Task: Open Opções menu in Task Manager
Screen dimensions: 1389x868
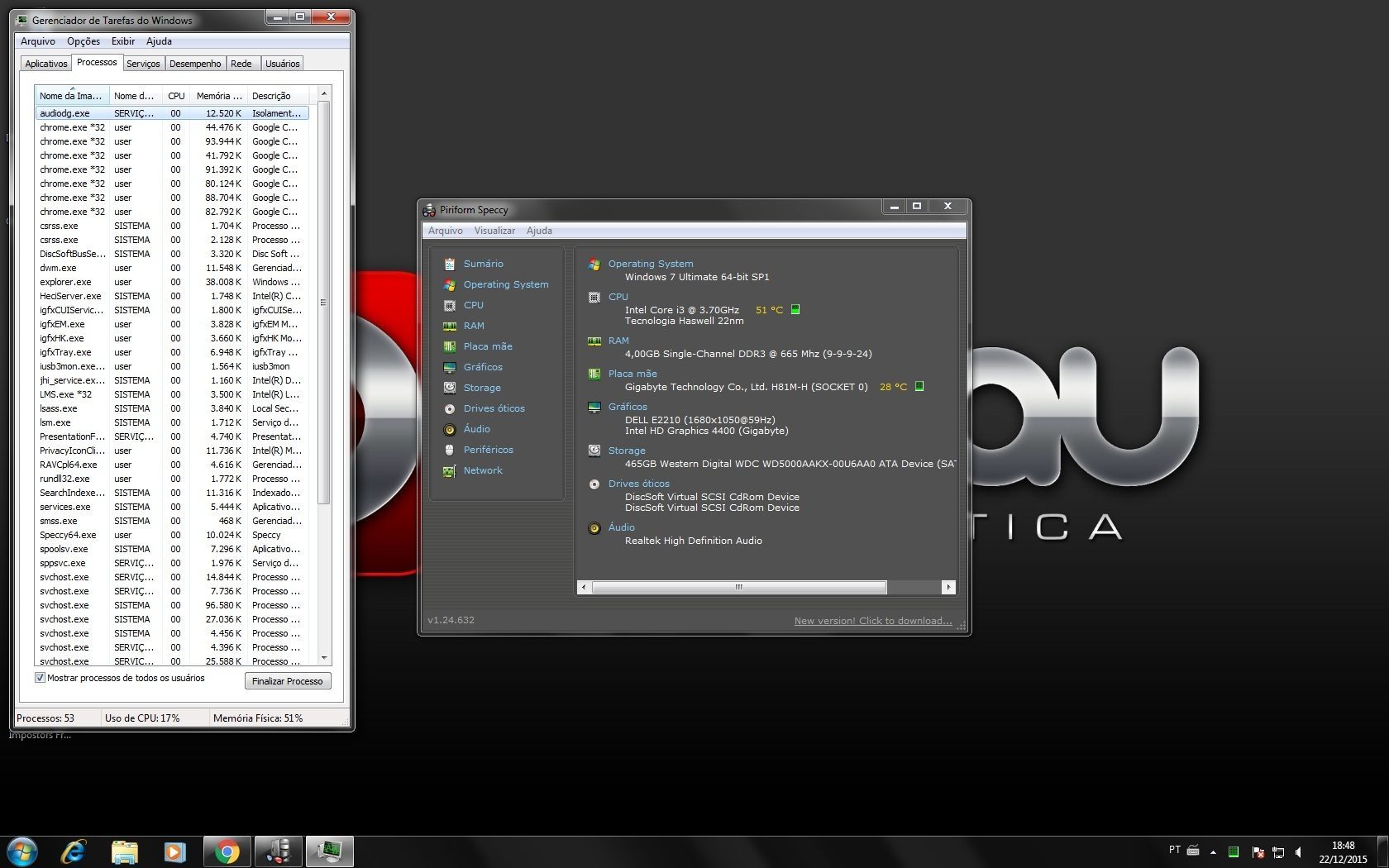Action: [84, 41]
